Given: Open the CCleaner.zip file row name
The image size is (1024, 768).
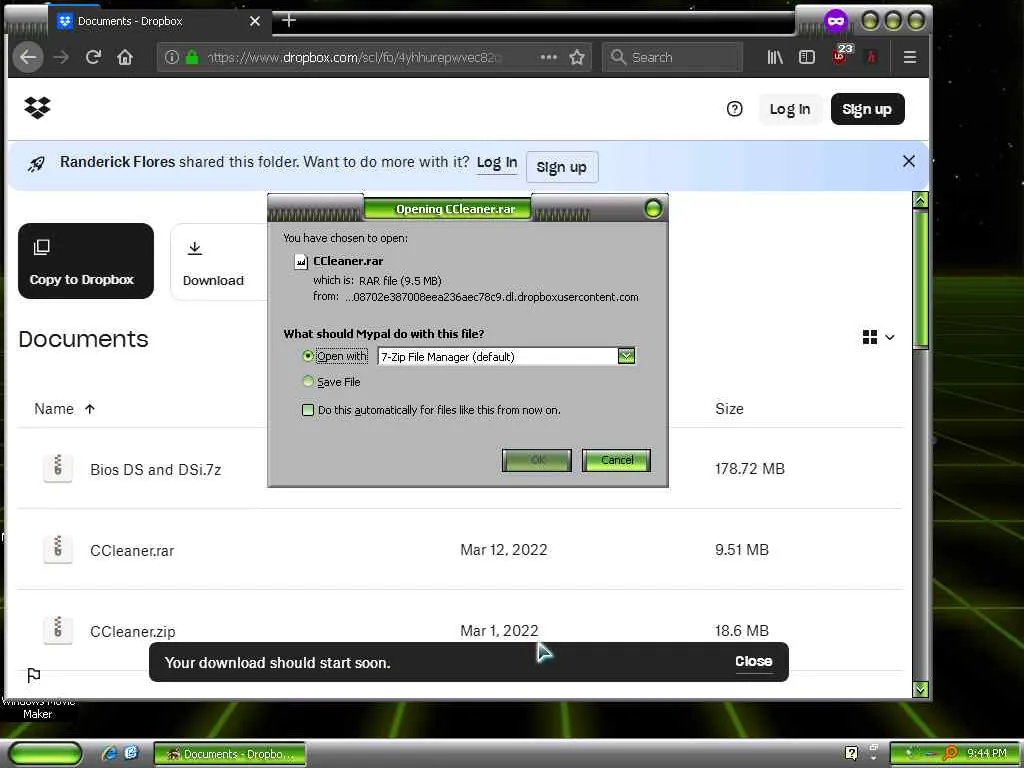Looking at the screenshot, I should coord(133,632).
